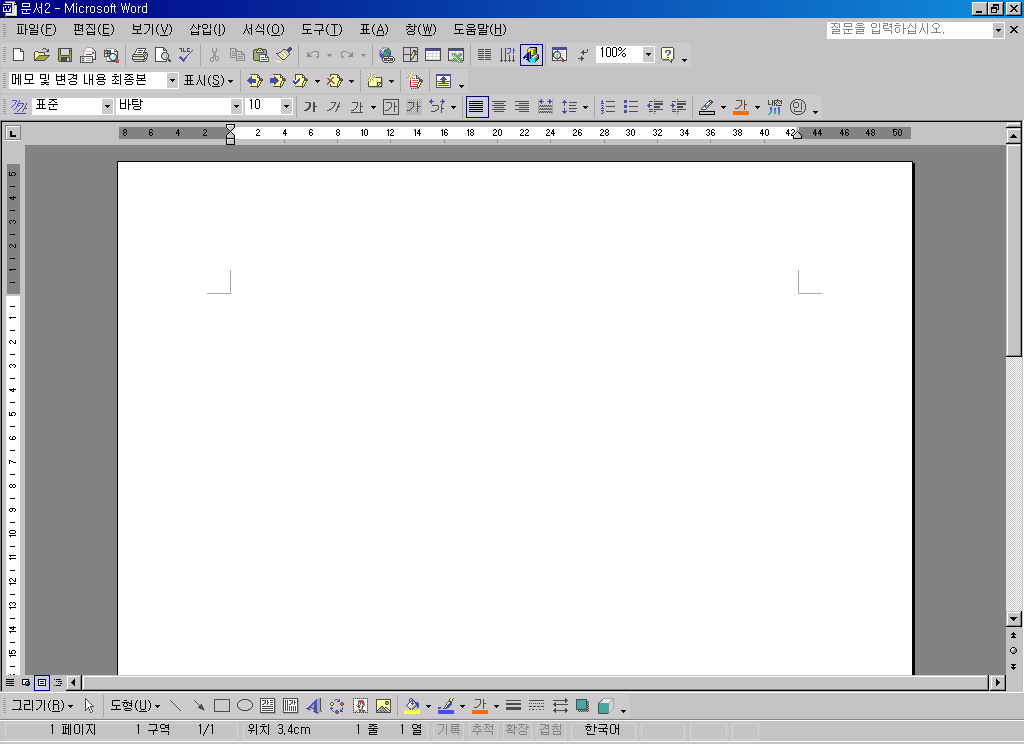Select Objects pointer on the drawing toolbar
Screen dimensions: 1024x744
[89, 705]
